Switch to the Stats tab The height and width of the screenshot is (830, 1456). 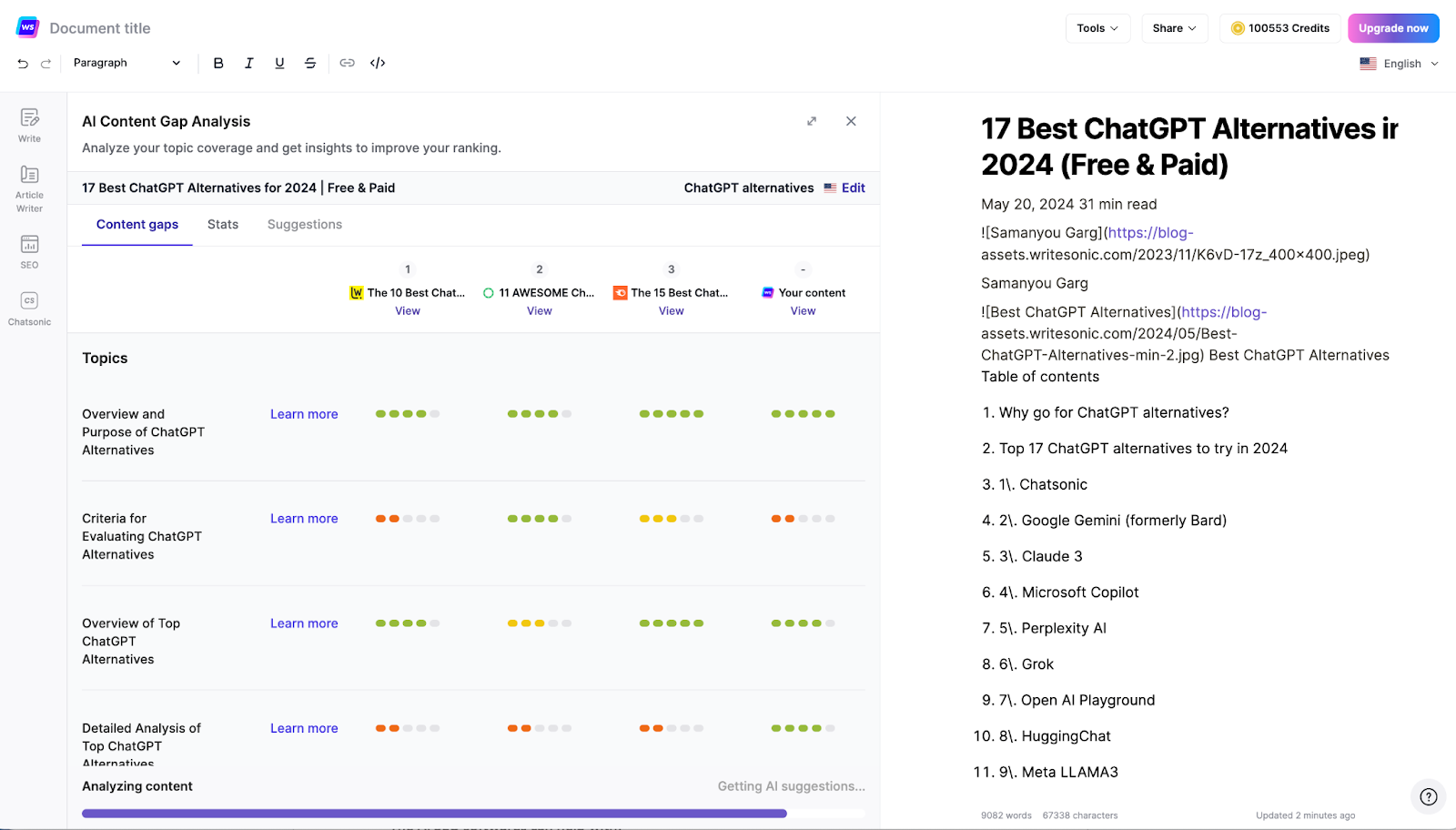coord(223,225)
